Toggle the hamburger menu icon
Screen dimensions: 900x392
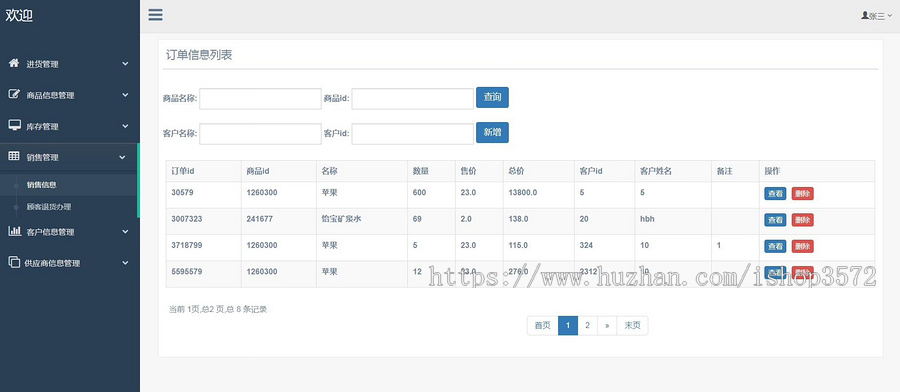155,15
